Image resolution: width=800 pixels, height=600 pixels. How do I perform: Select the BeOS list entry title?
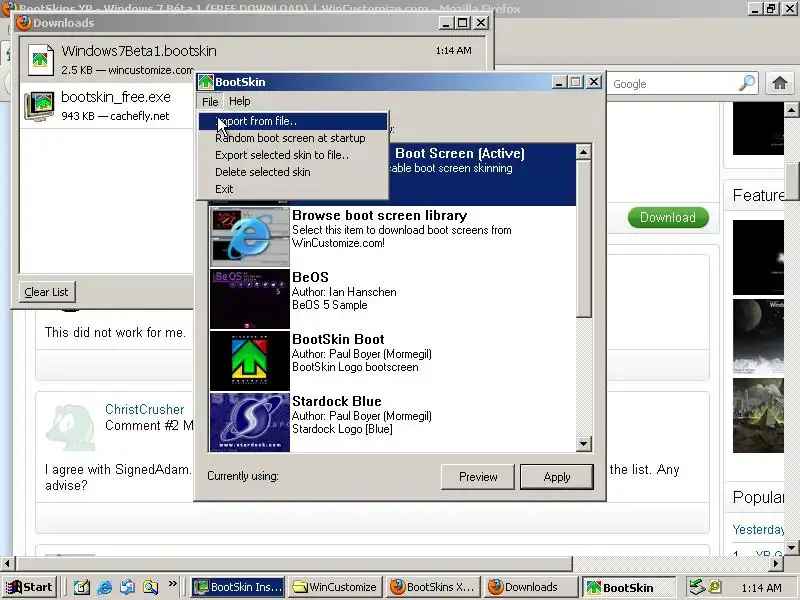pyautogui.click(x=310, y=277)
